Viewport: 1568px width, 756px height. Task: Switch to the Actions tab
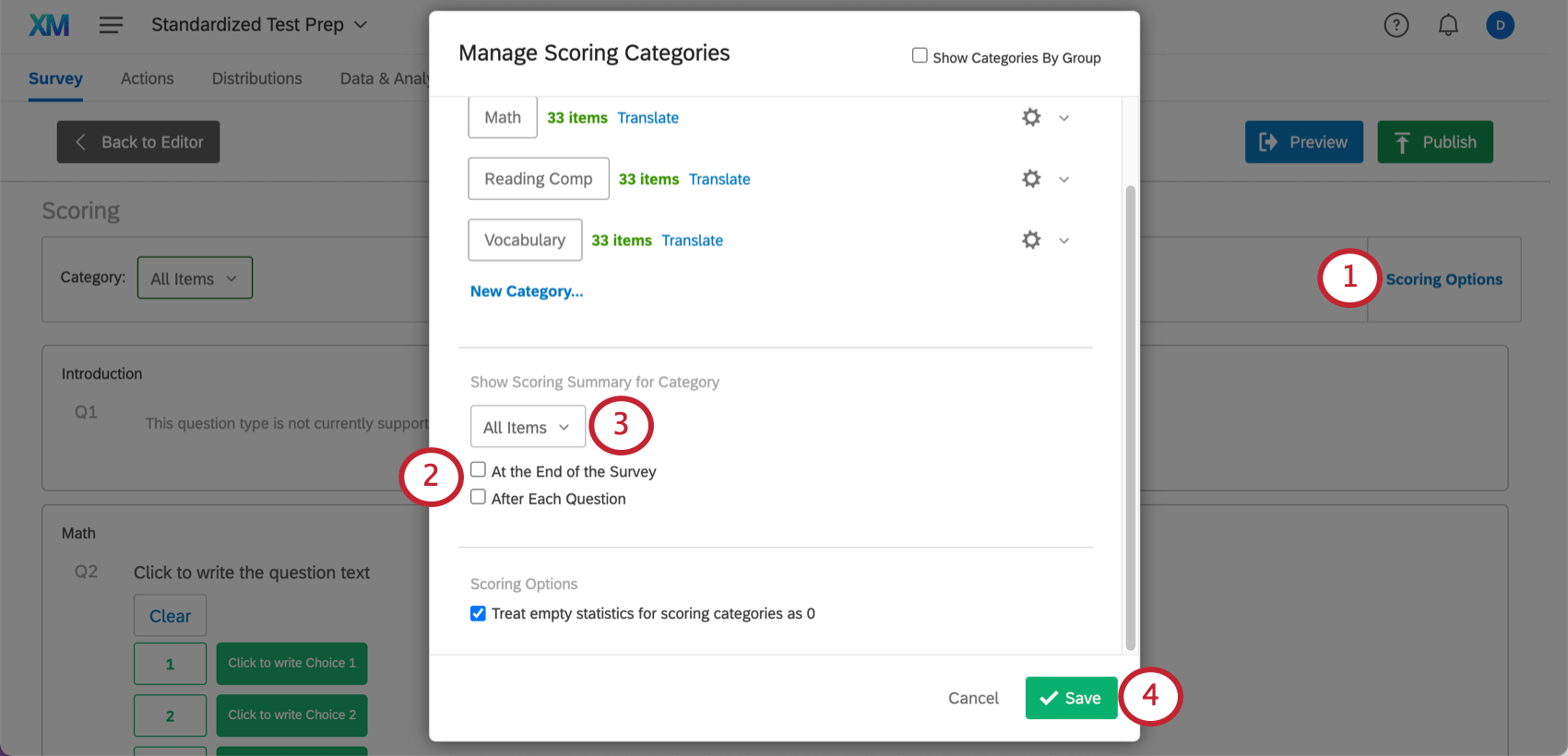click(x=147, y=78)
